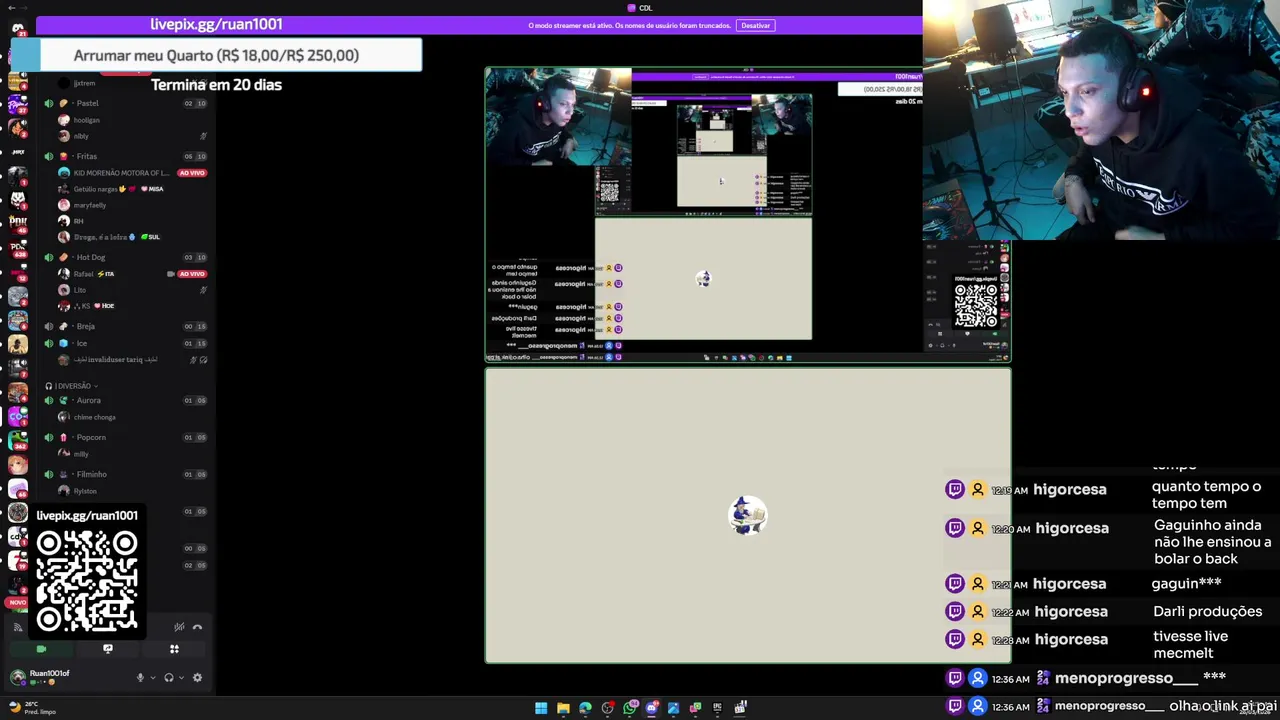Image resolution: width=1280 pixels, height=720 pixels.
Task: Click the speaker icon beside Breja channel
Action: pyautogui.click(x=49, y=326)
